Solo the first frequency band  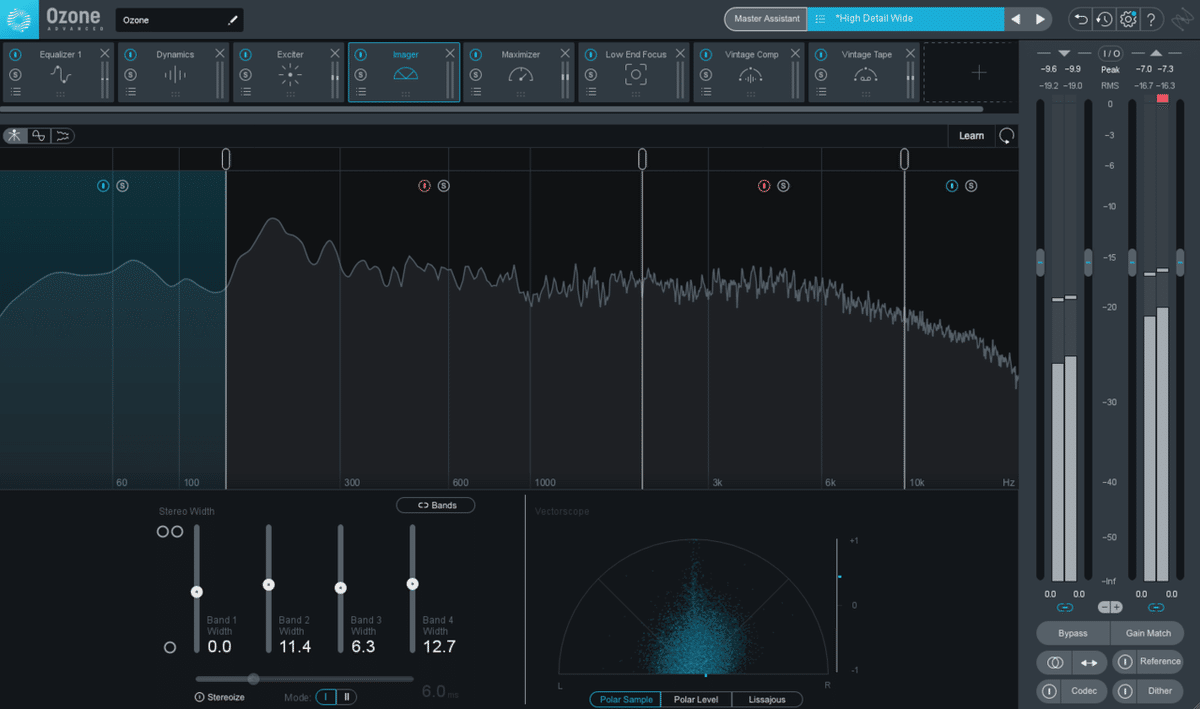coord(122,186)
